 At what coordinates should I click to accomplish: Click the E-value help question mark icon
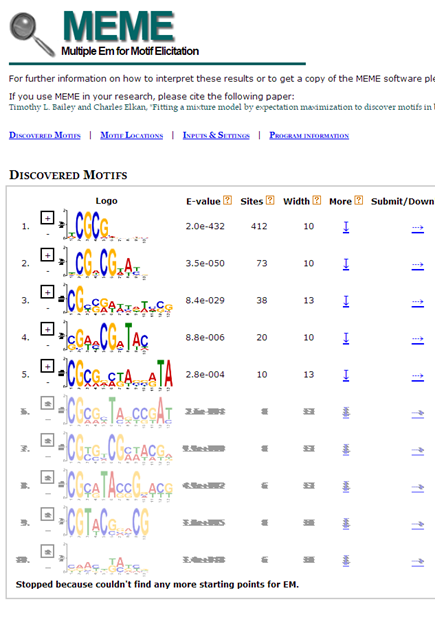(x=228, y=200)
